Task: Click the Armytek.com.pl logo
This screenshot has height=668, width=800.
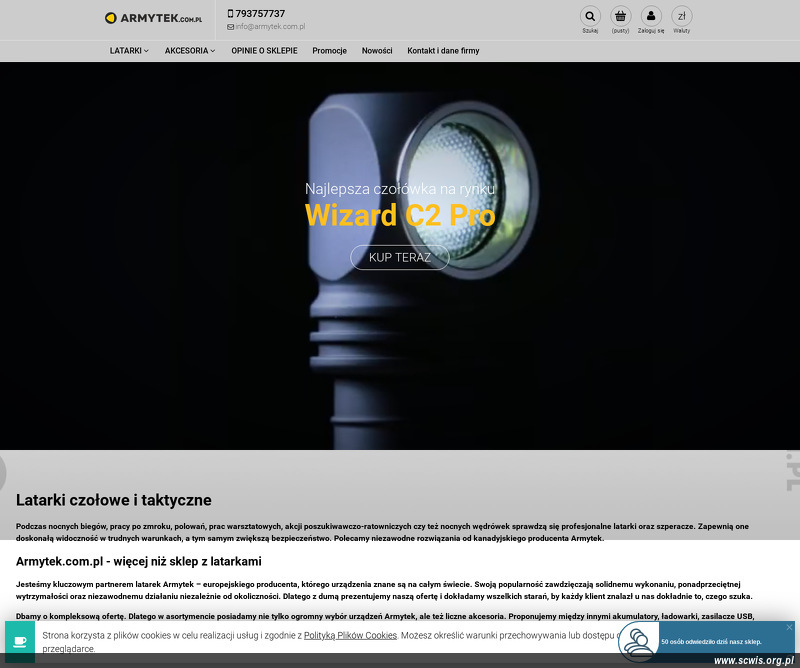Action: [153, 18]
